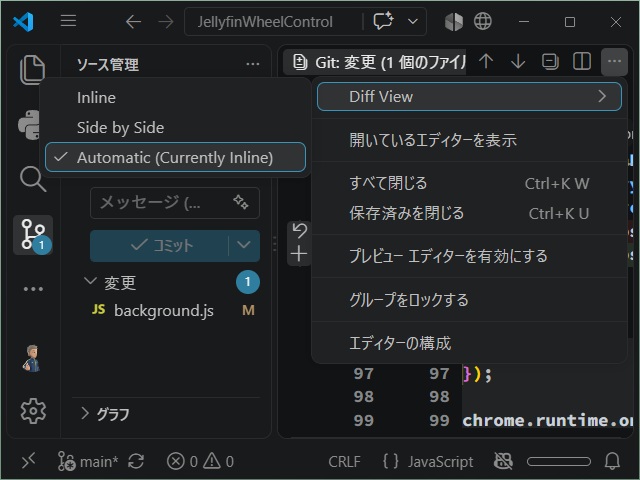Click the sync changes status bar icon
Screen dimensions: 640x480
point(136,462)
